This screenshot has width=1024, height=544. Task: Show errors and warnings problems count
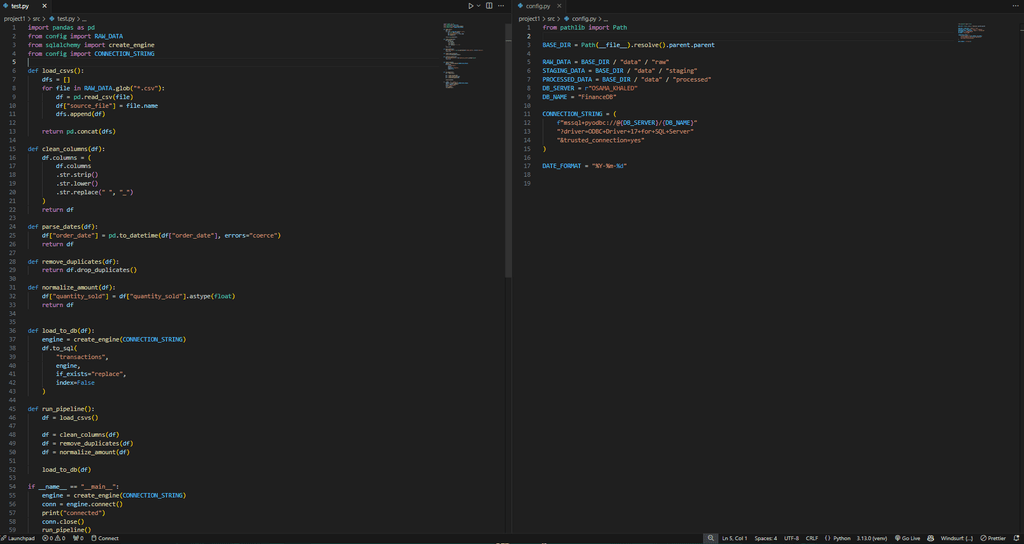click(x=54, y=538)
